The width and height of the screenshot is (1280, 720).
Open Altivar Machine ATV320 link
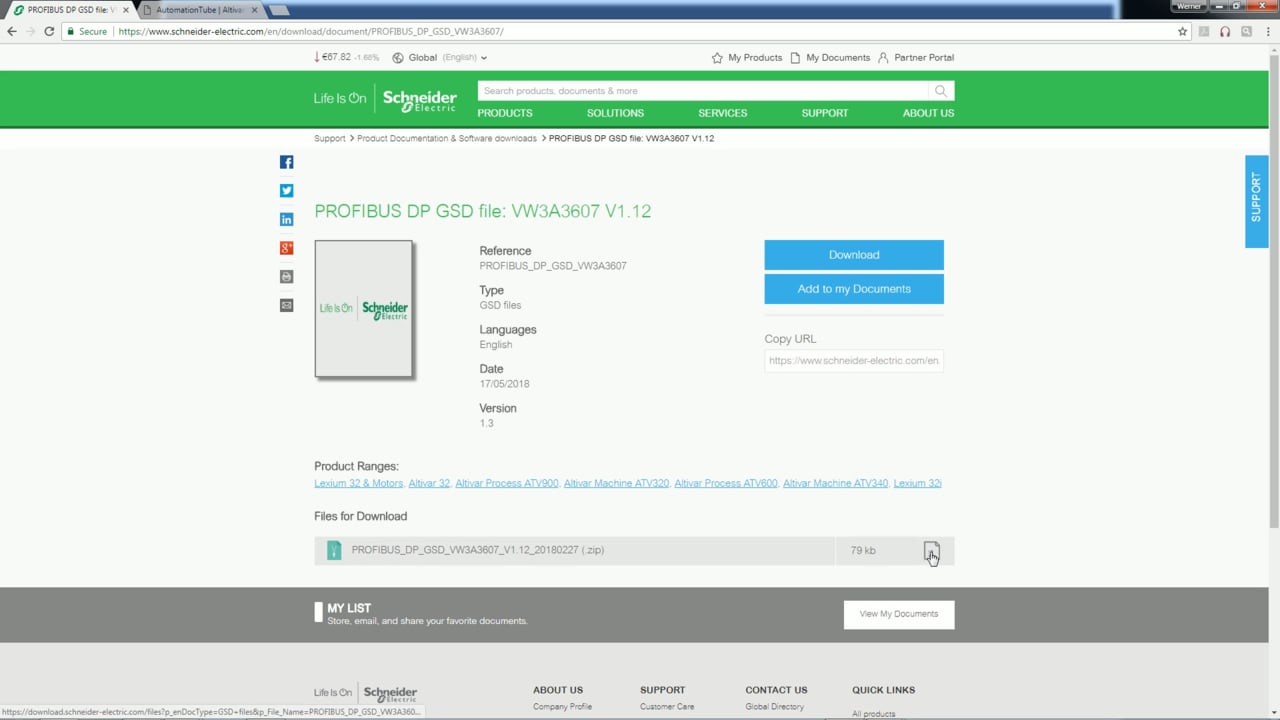(616, 483)
